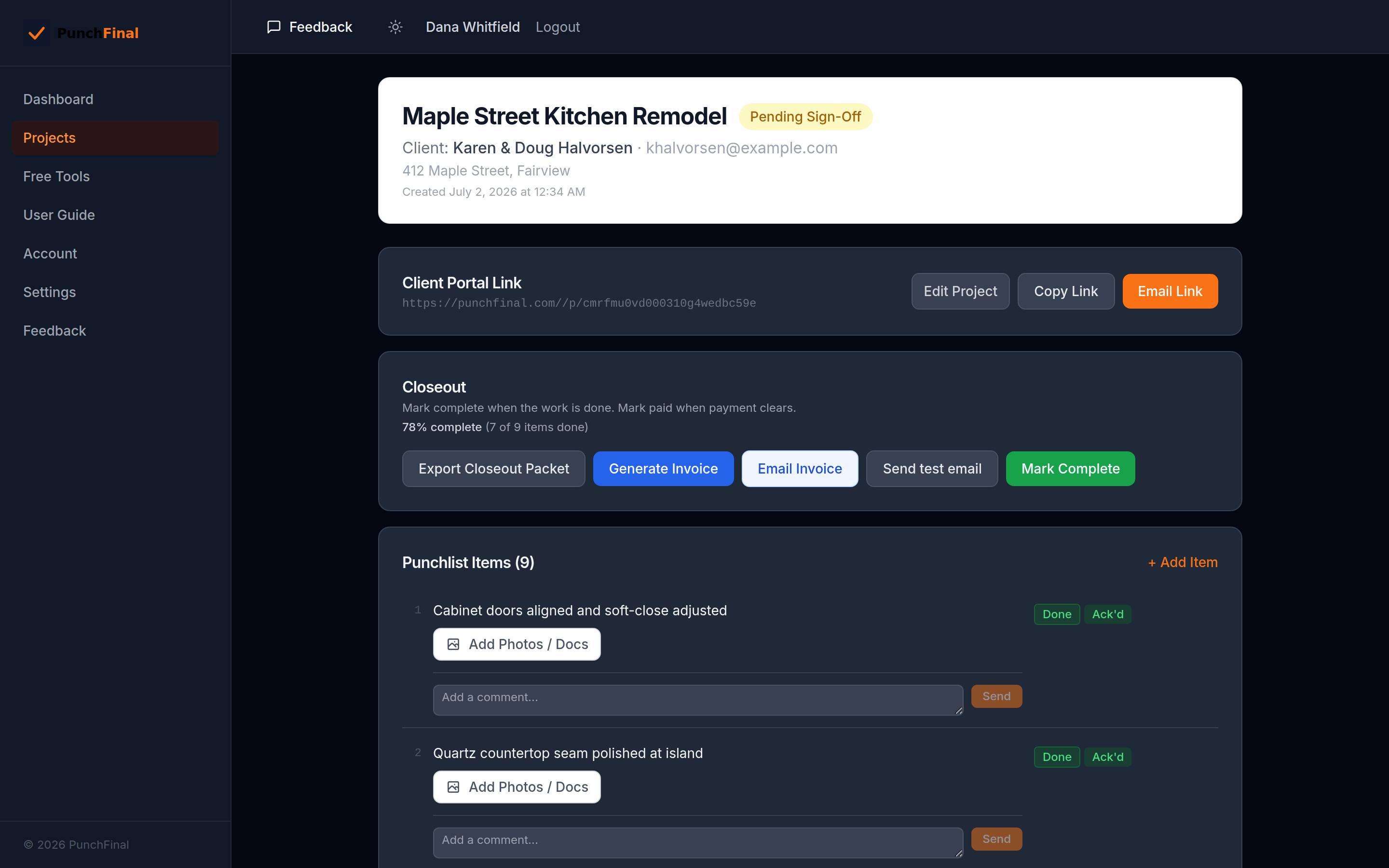Click the 'Punchlist Items (9)' heading
1389x868 pixels.
pos(468,563)
